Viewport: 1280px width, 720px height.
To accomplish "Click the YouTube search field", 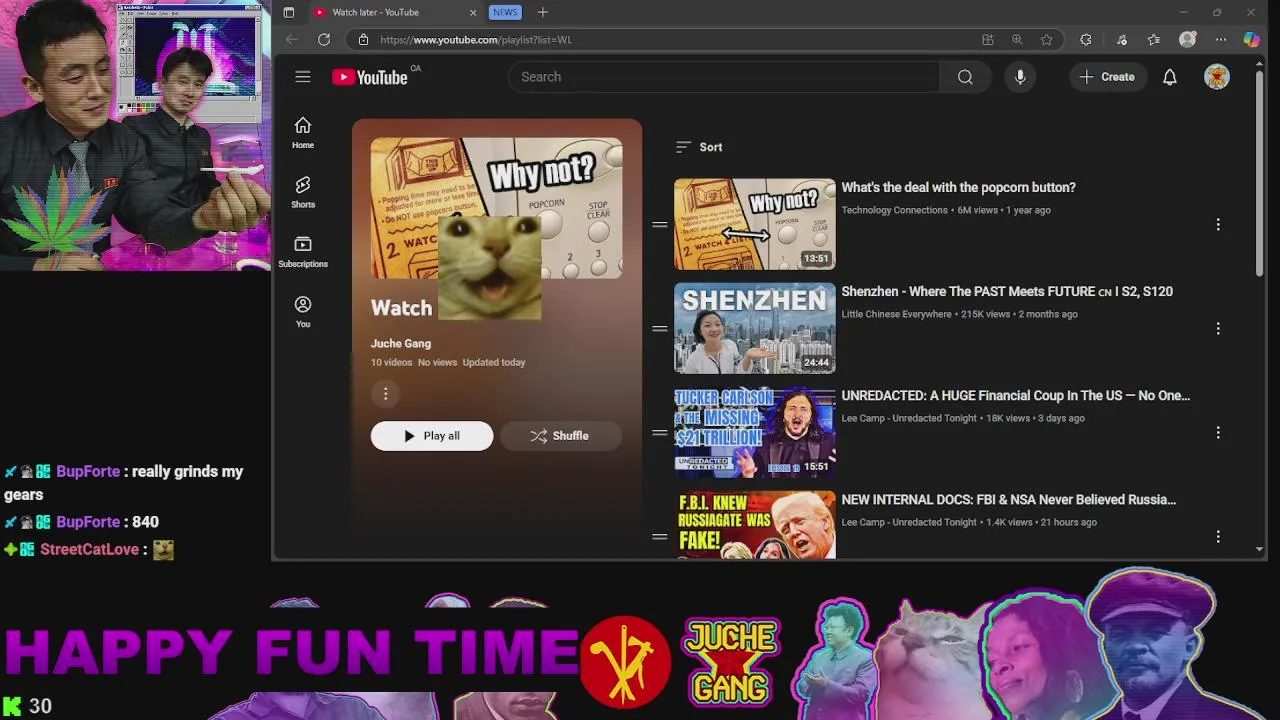I will [725, 77].
